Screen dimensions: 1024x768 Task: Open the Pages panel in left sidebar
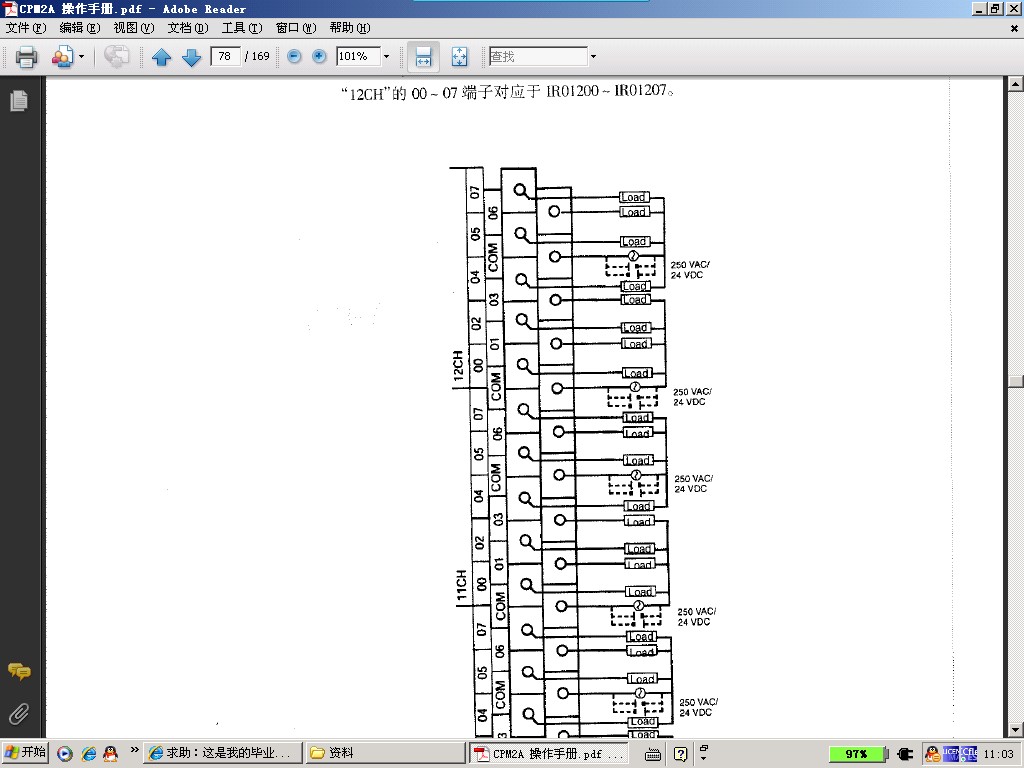18,101
